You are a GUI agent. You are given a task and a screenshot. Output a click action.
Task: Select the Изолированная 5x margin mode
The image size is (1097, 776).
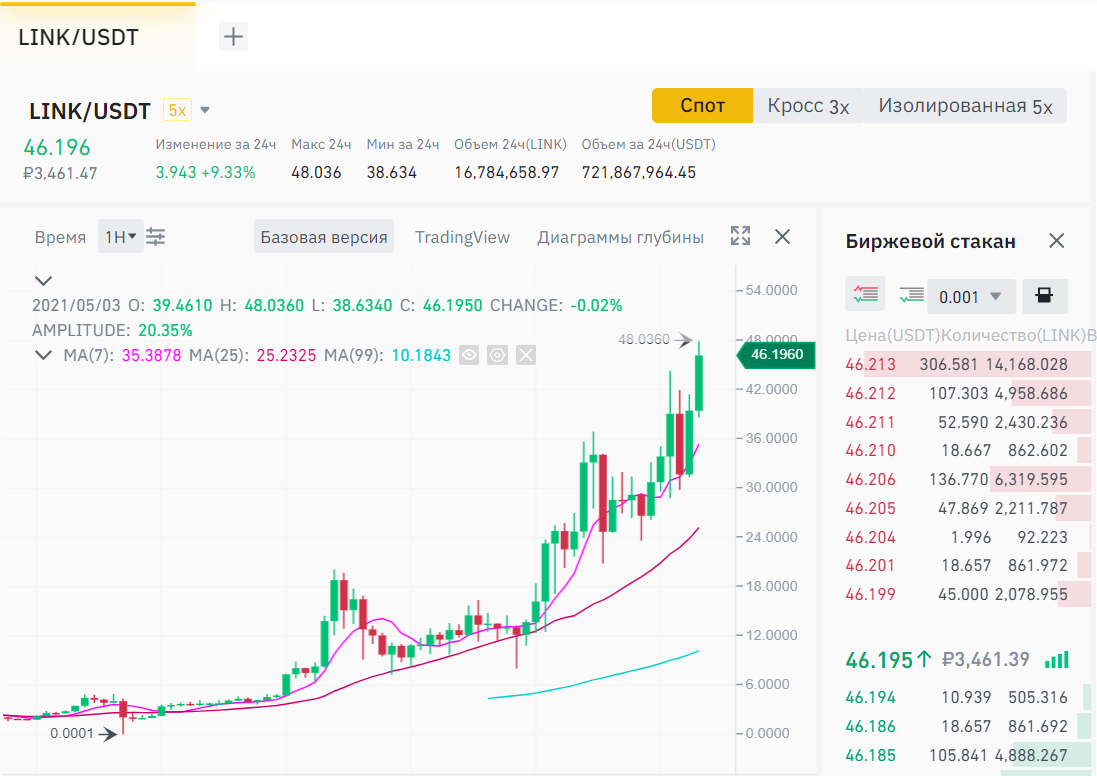click(x=964, y=106)
